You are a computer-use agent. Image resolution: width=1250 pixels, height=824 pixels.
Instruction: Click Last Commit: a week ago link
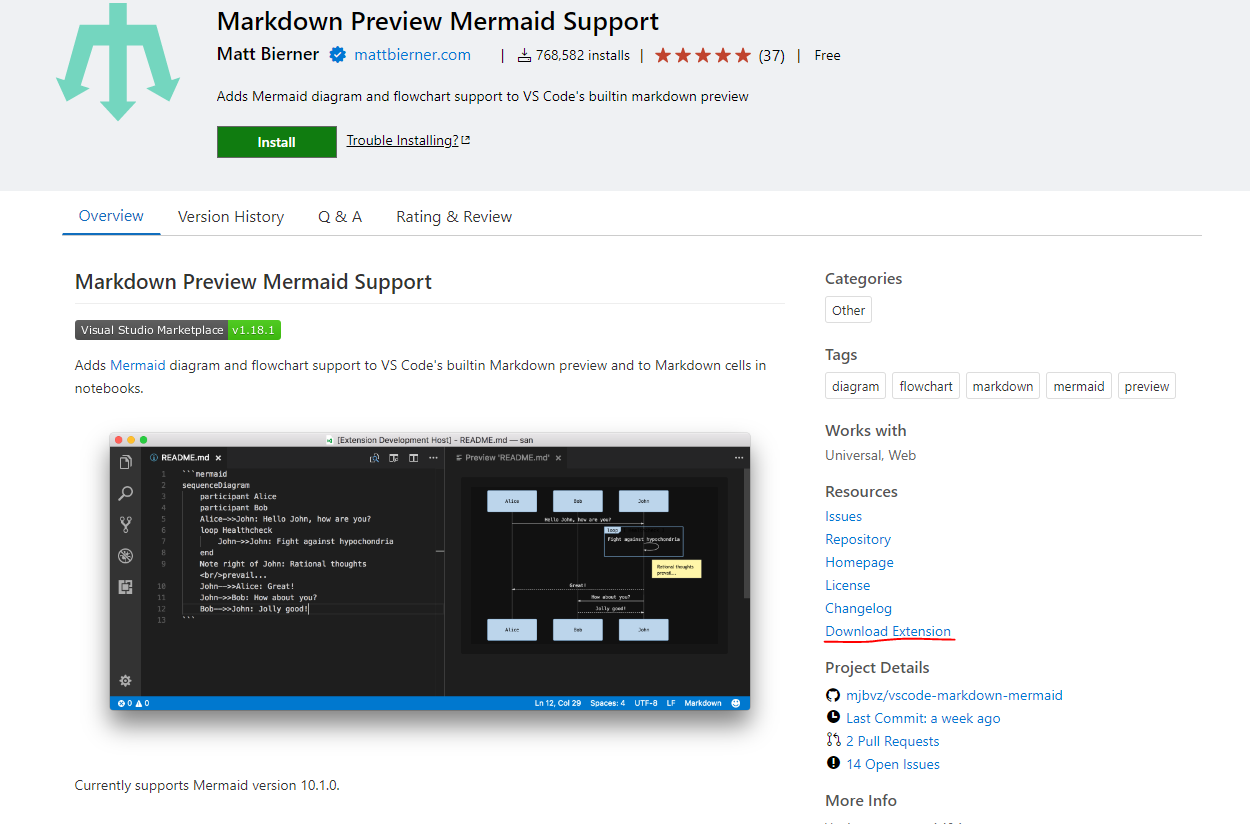[923, 718]
